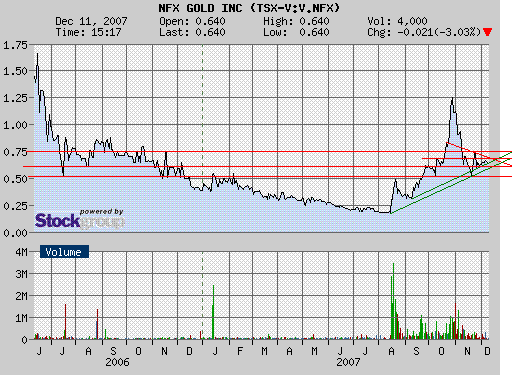The height and width of the screenshot is (384, 512).
Task: Click the red down-arrow change indicator
Action: (487, 32)
